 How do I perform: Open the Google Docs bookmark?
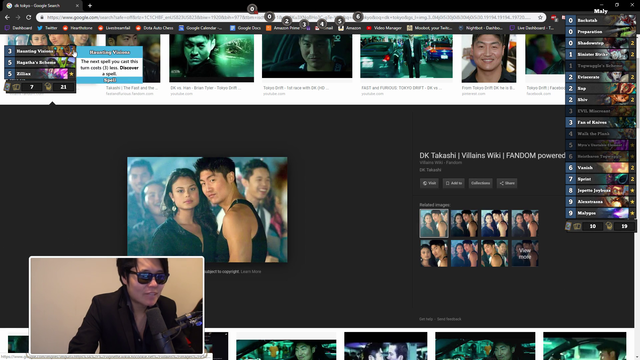pos(245,28)
